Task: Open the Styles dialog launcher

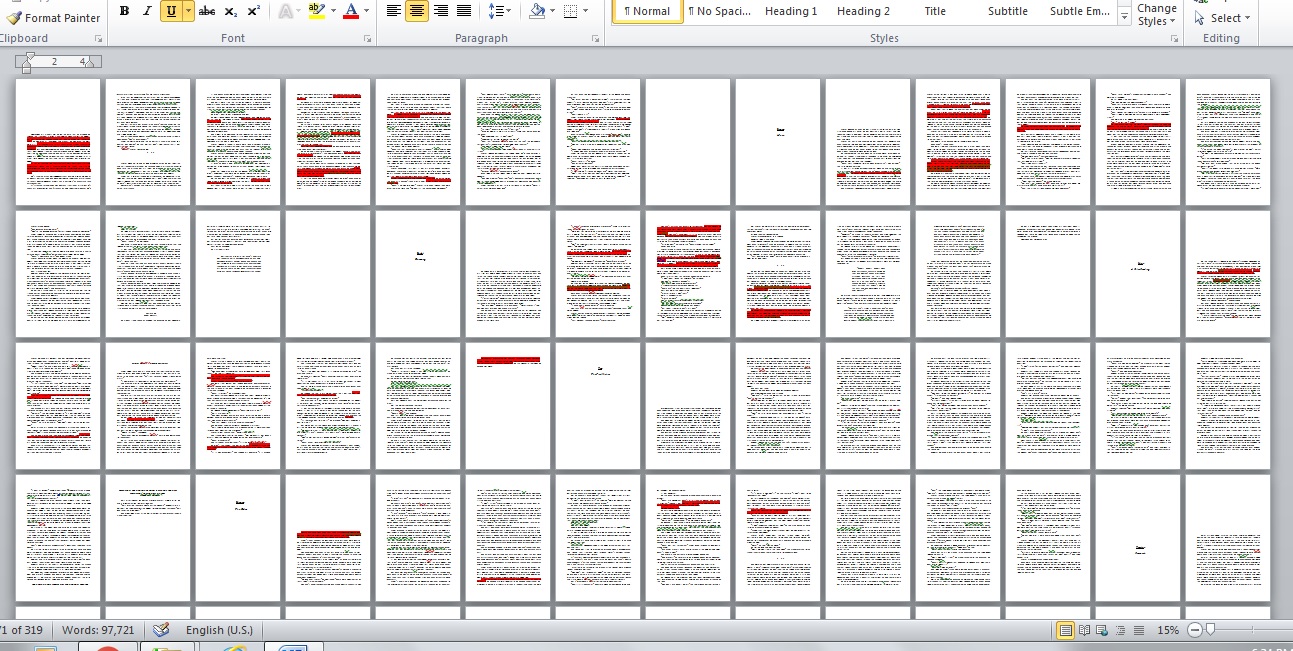Action: tap(1175, 39)
